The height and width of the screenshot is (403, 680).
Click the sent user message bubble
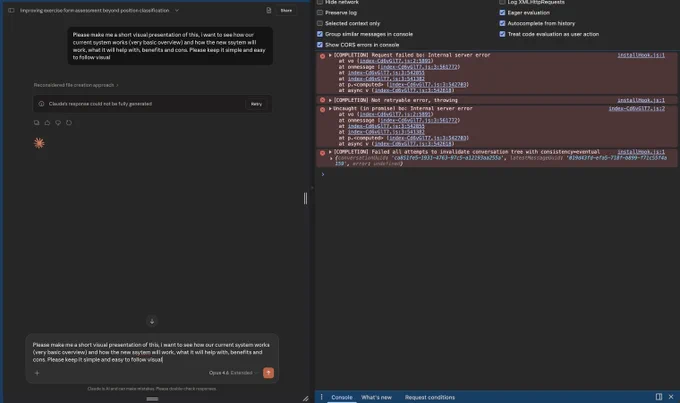[170, 46]
